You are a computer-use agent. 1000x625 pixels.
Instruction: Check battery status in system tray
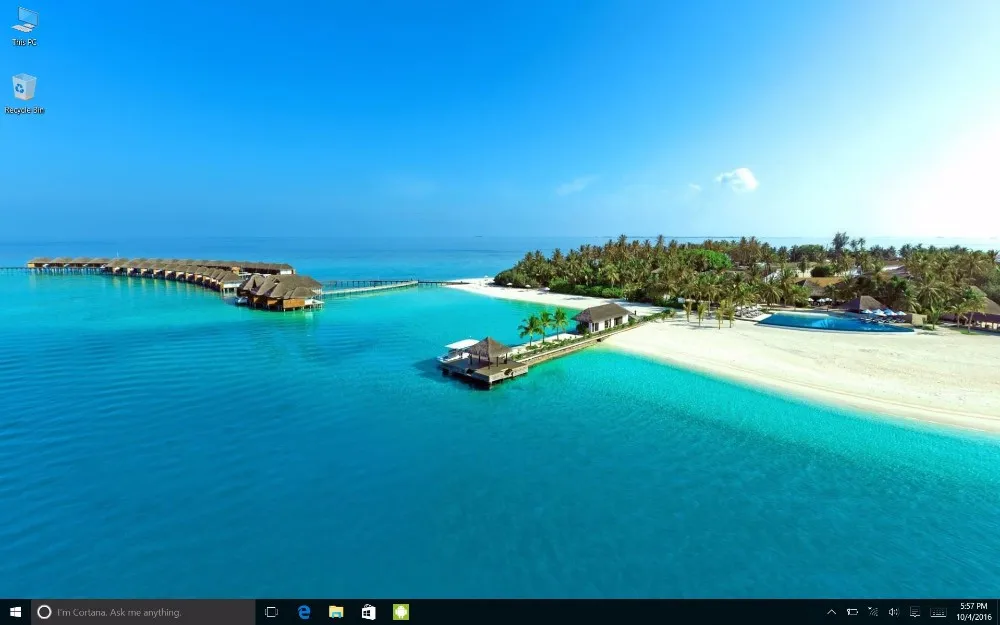(852, 612)
